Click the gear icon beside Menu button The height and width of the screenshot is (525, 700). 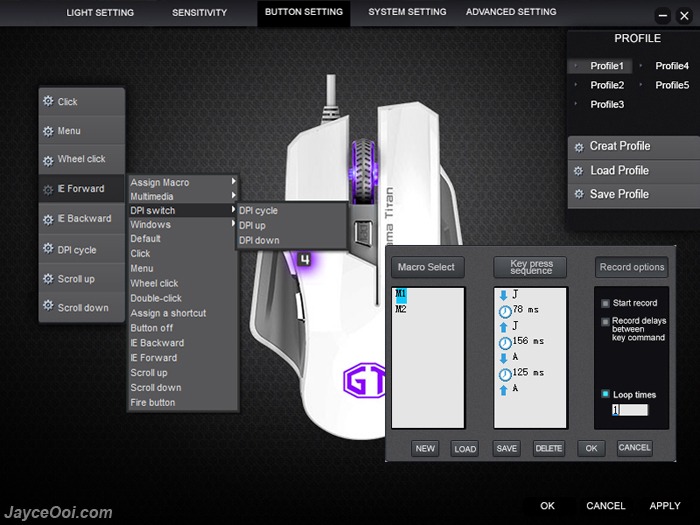pyautogui.click(x=48, y=131)
